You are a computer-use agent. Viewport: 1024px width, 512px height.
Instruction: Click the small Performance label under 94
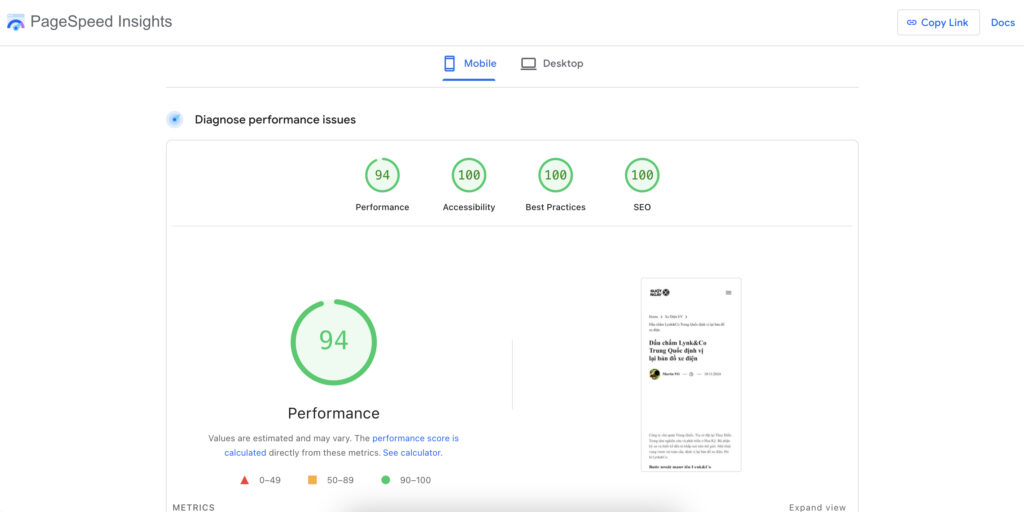382,207
